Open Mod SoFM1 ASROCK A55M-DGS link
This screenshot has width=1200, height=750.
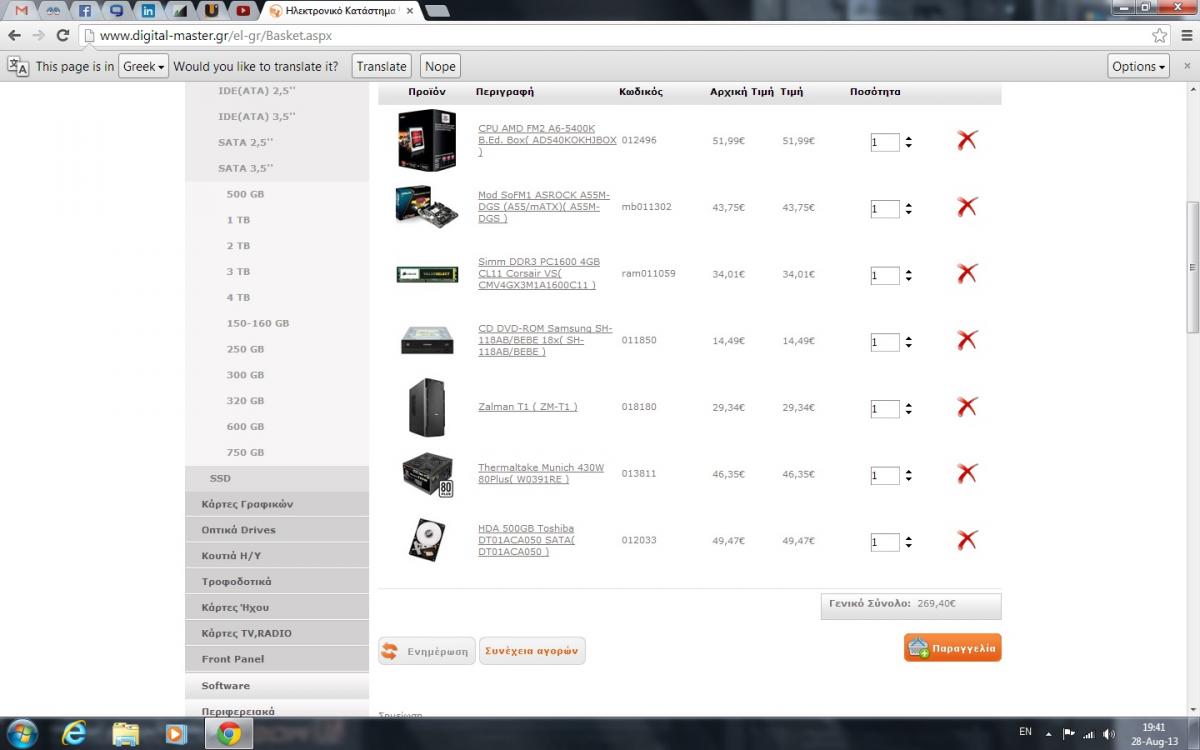point(544,207)
